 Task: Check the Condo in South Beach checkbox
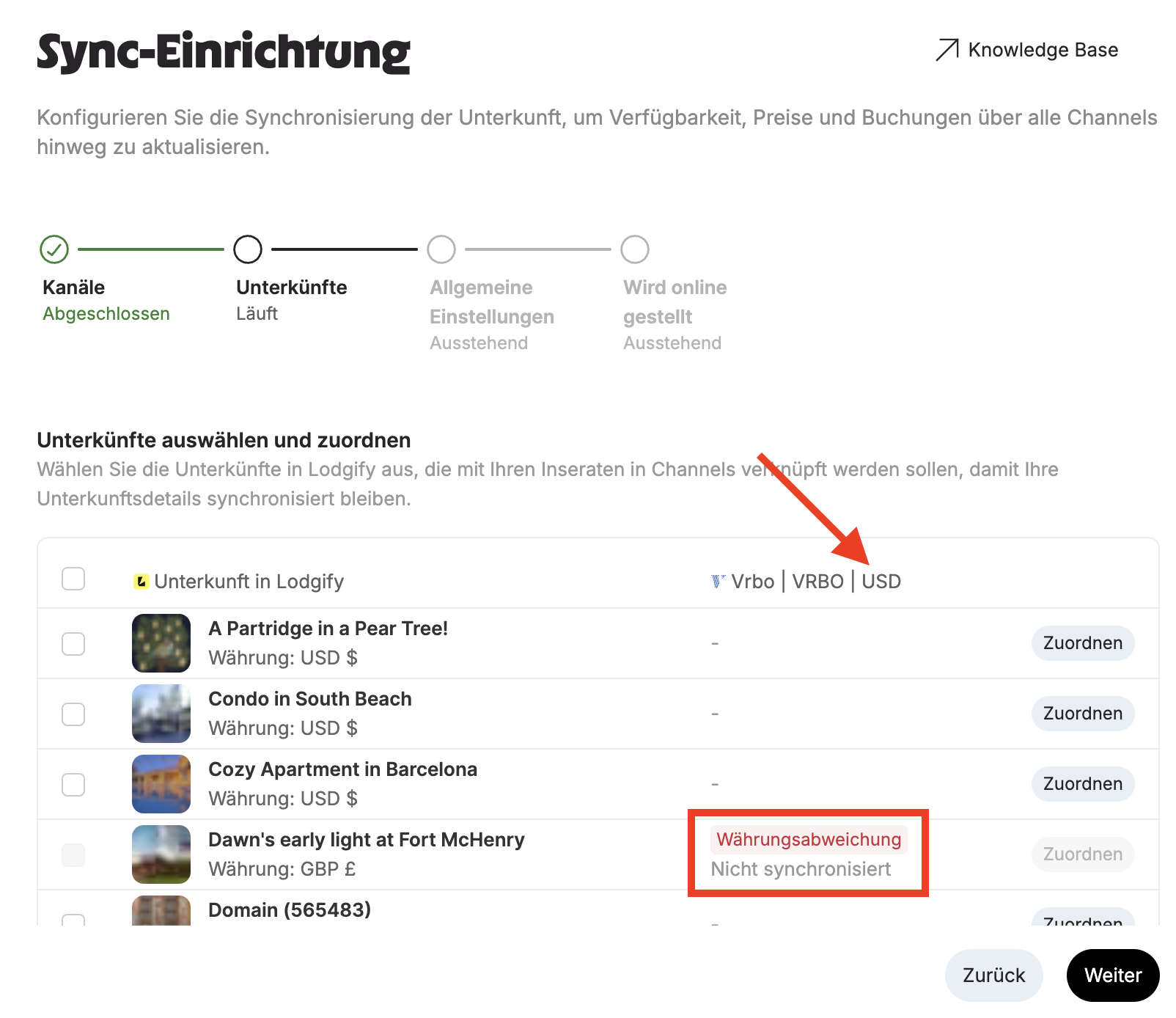pyautogui.click(x=73, y=714)
